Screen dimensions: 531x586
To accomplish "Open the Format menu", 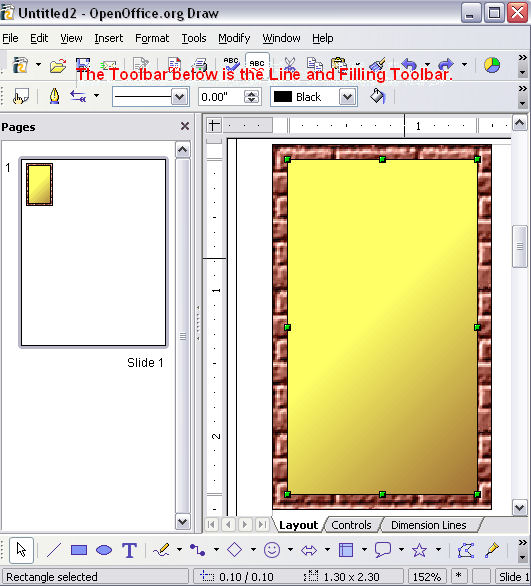I will 152,38.
